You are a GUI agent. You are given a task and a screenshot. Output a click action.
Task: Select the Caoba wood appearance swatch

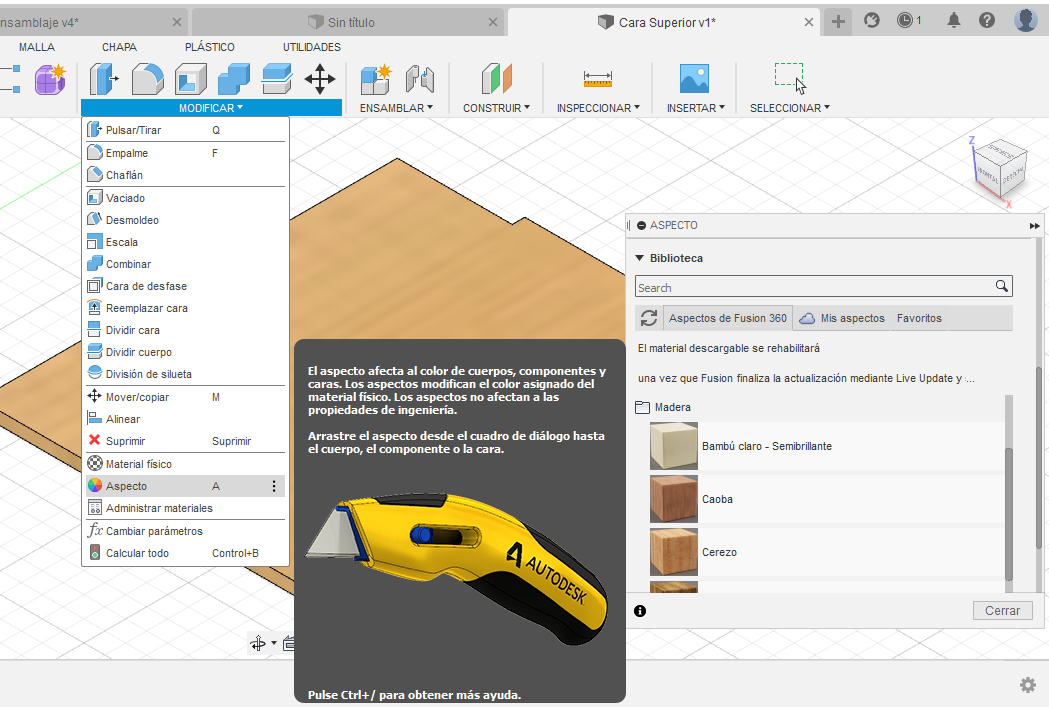674,499
